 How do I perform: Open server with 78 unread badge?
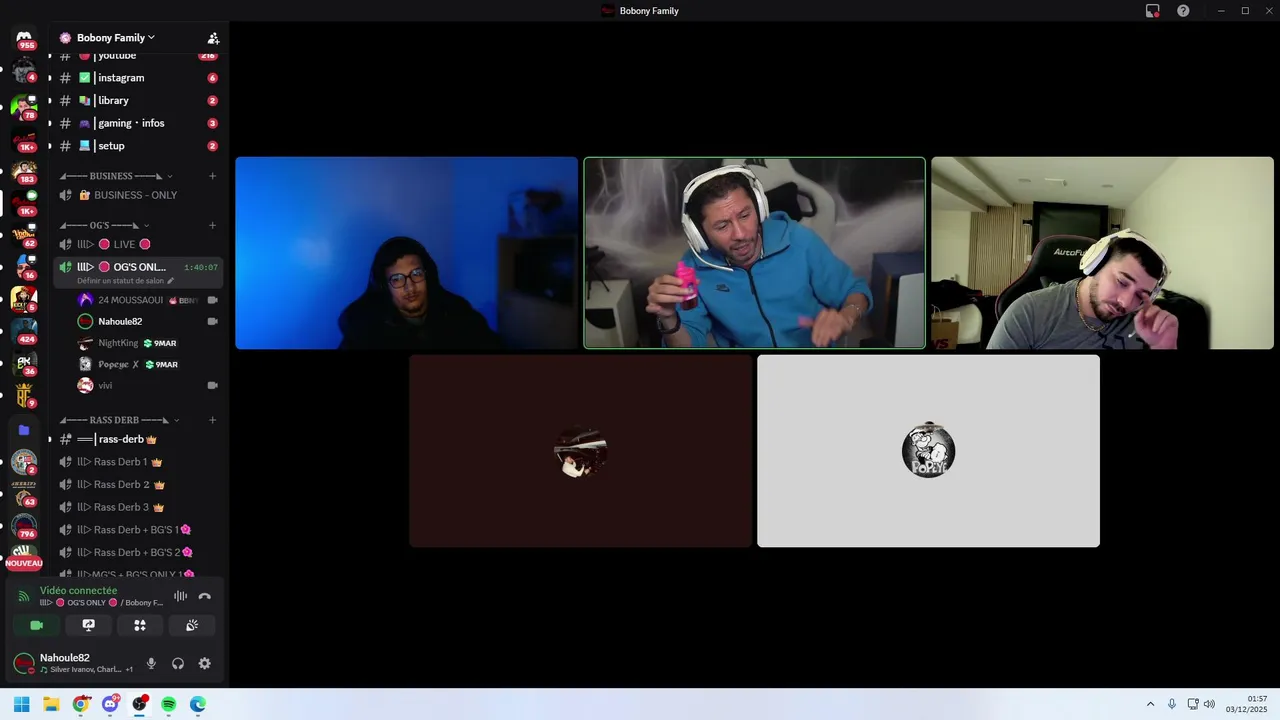[24, 106]
